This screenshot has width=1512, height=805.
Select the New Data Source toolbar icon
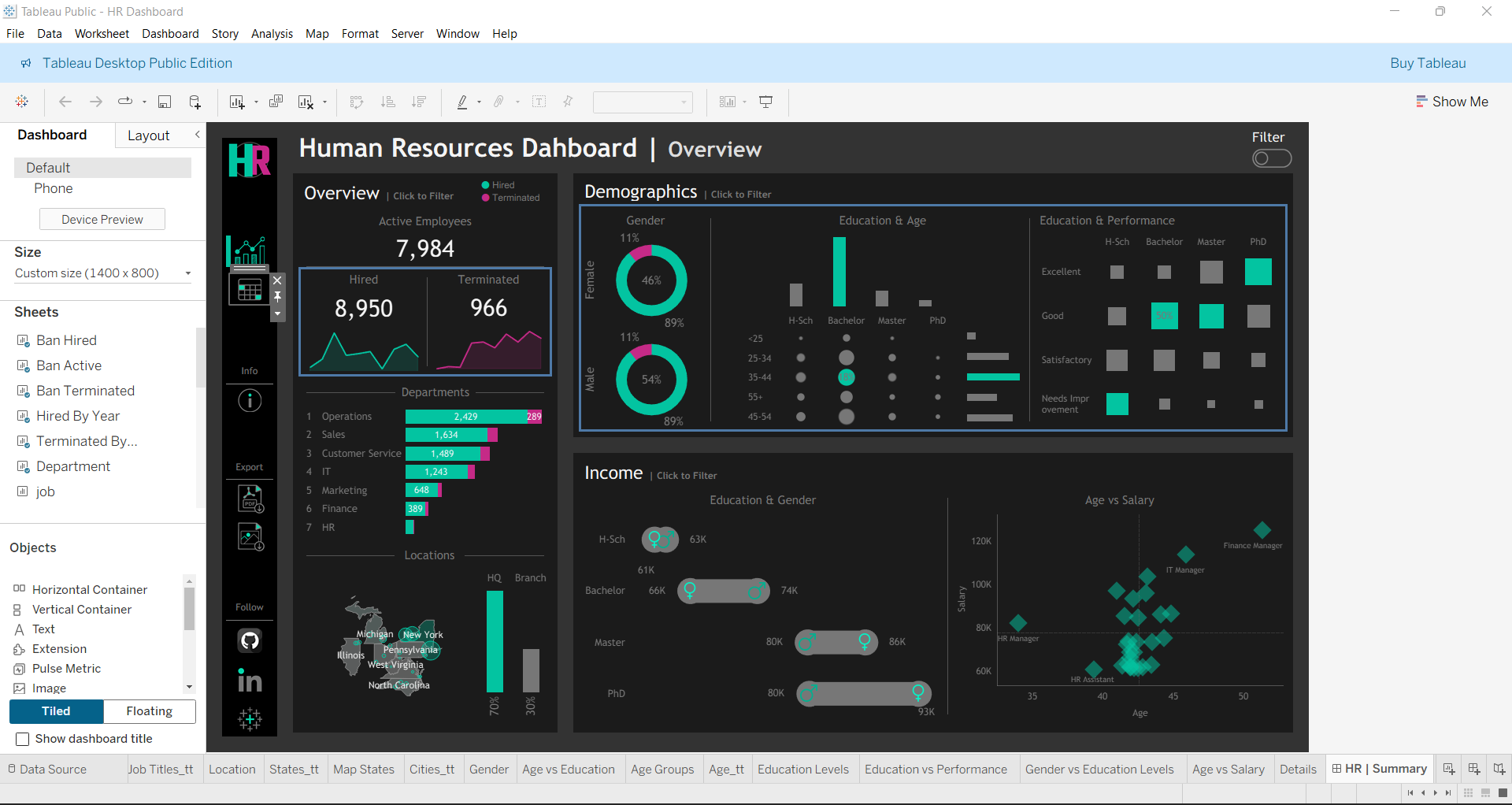pos(195,102)
